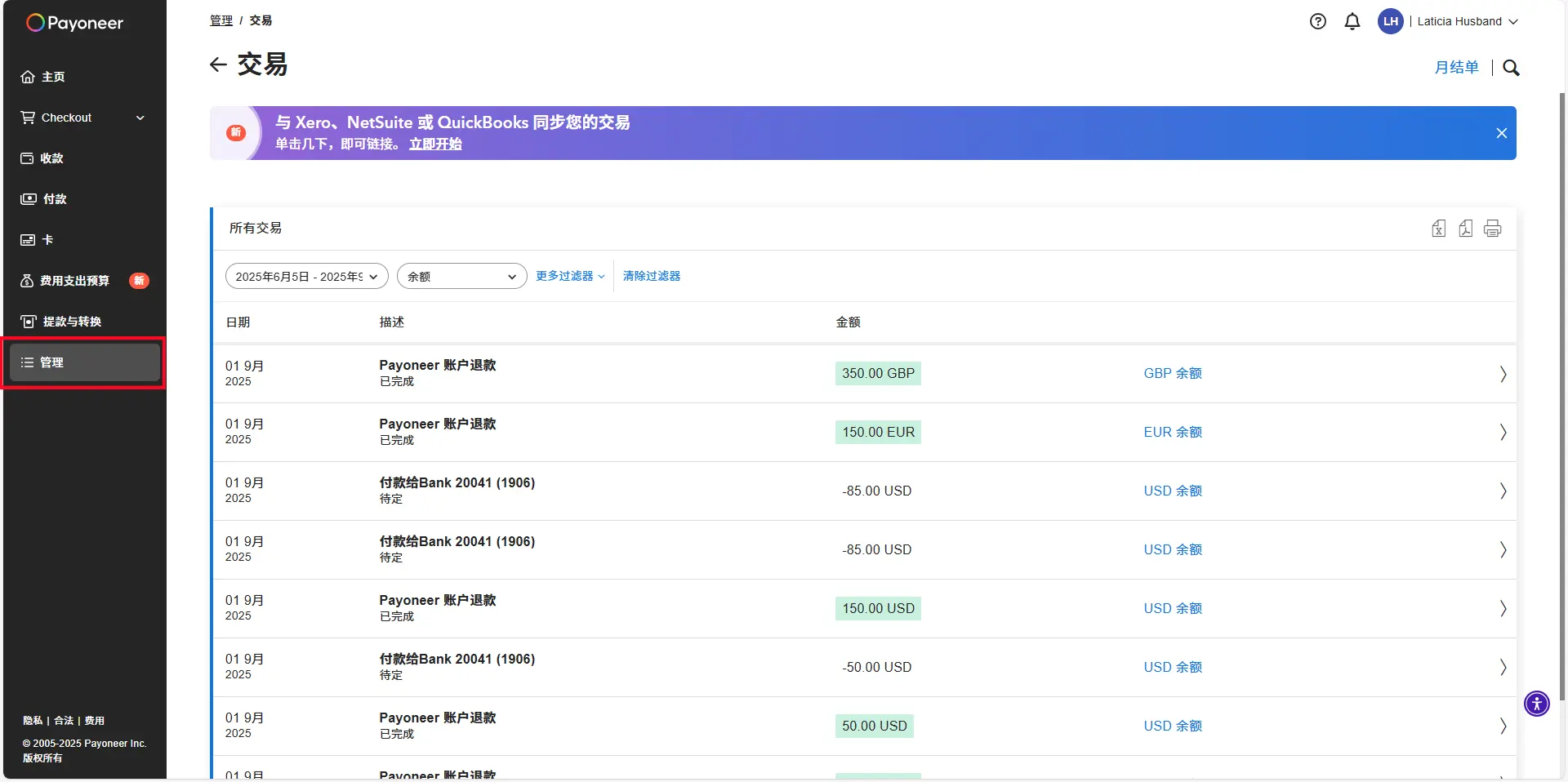The height and width of the screenshot is (782, 1568).
Task: Expand the Checkout sidebar menu
Action: tap(83, 118)
